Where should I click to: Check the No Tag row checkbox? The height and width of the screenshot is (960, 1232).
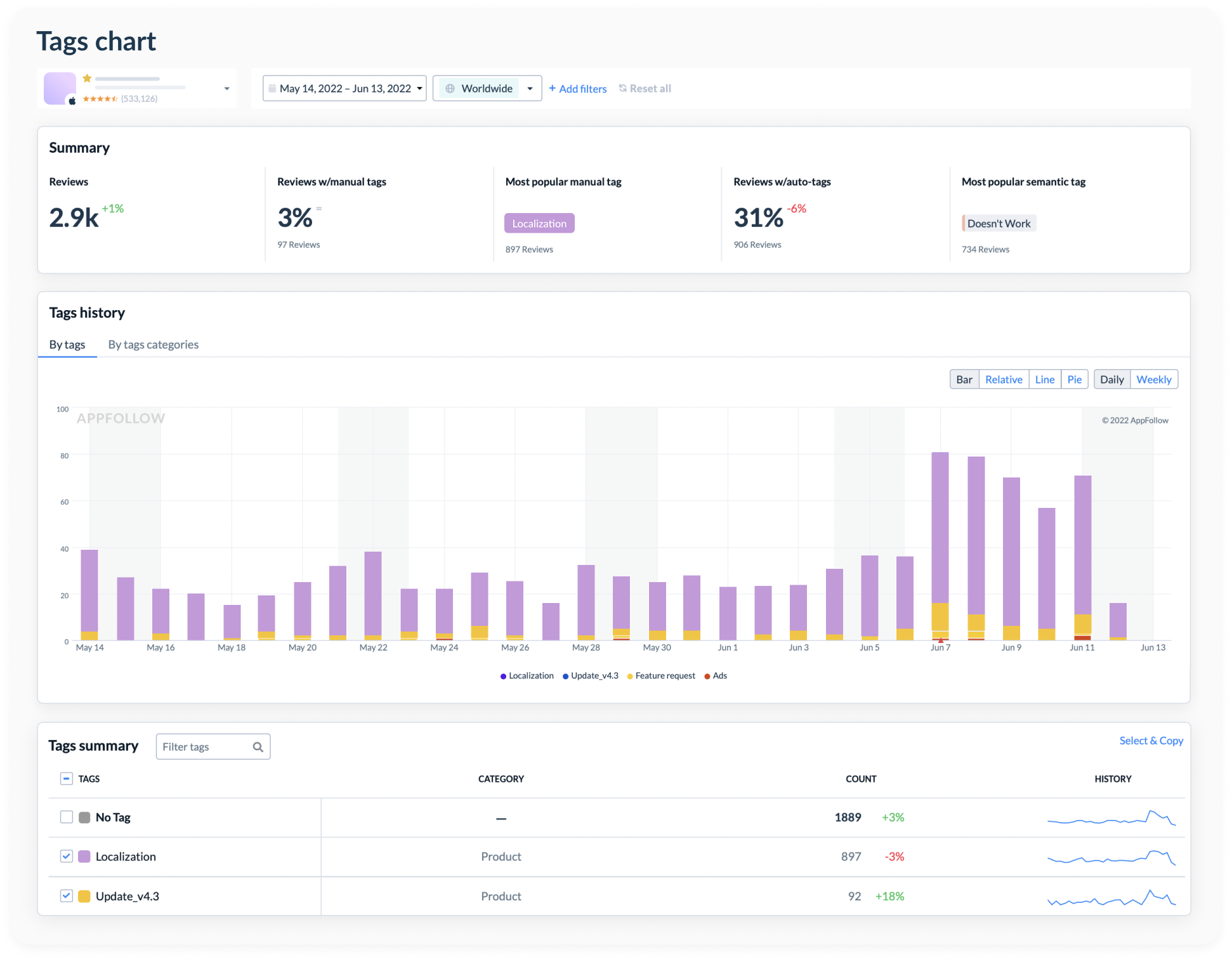click(x=66, y=817)
